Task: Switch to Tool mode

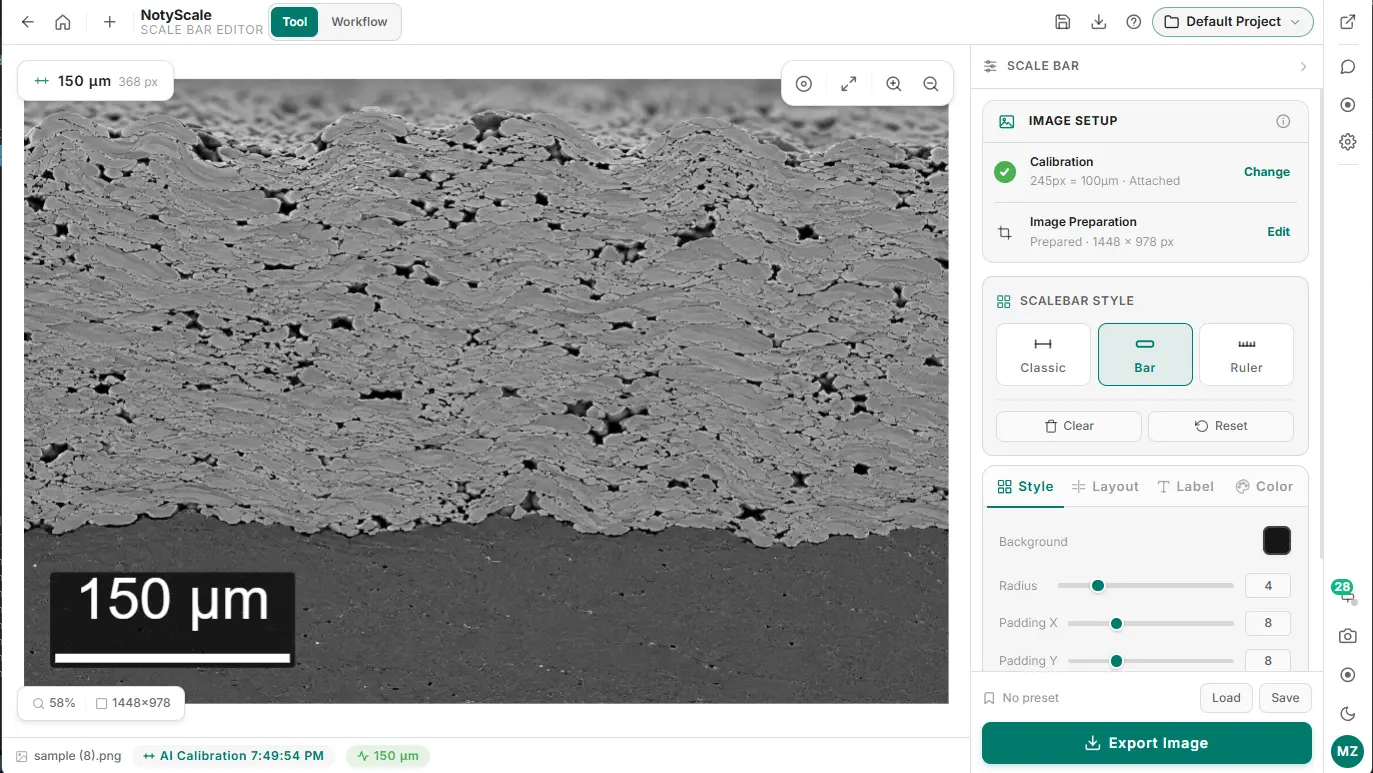Action: click(295, 22)
